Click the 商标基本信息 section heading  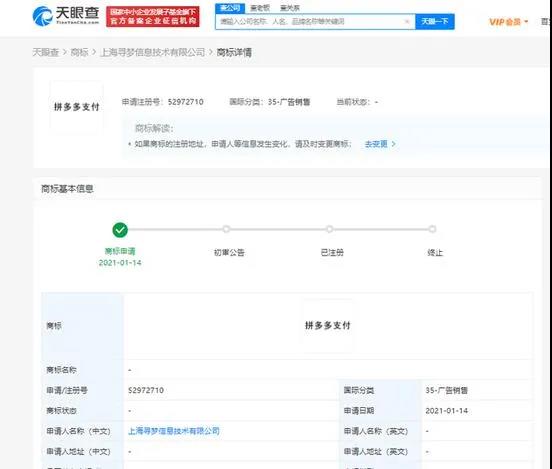click(x=67, y=189)
